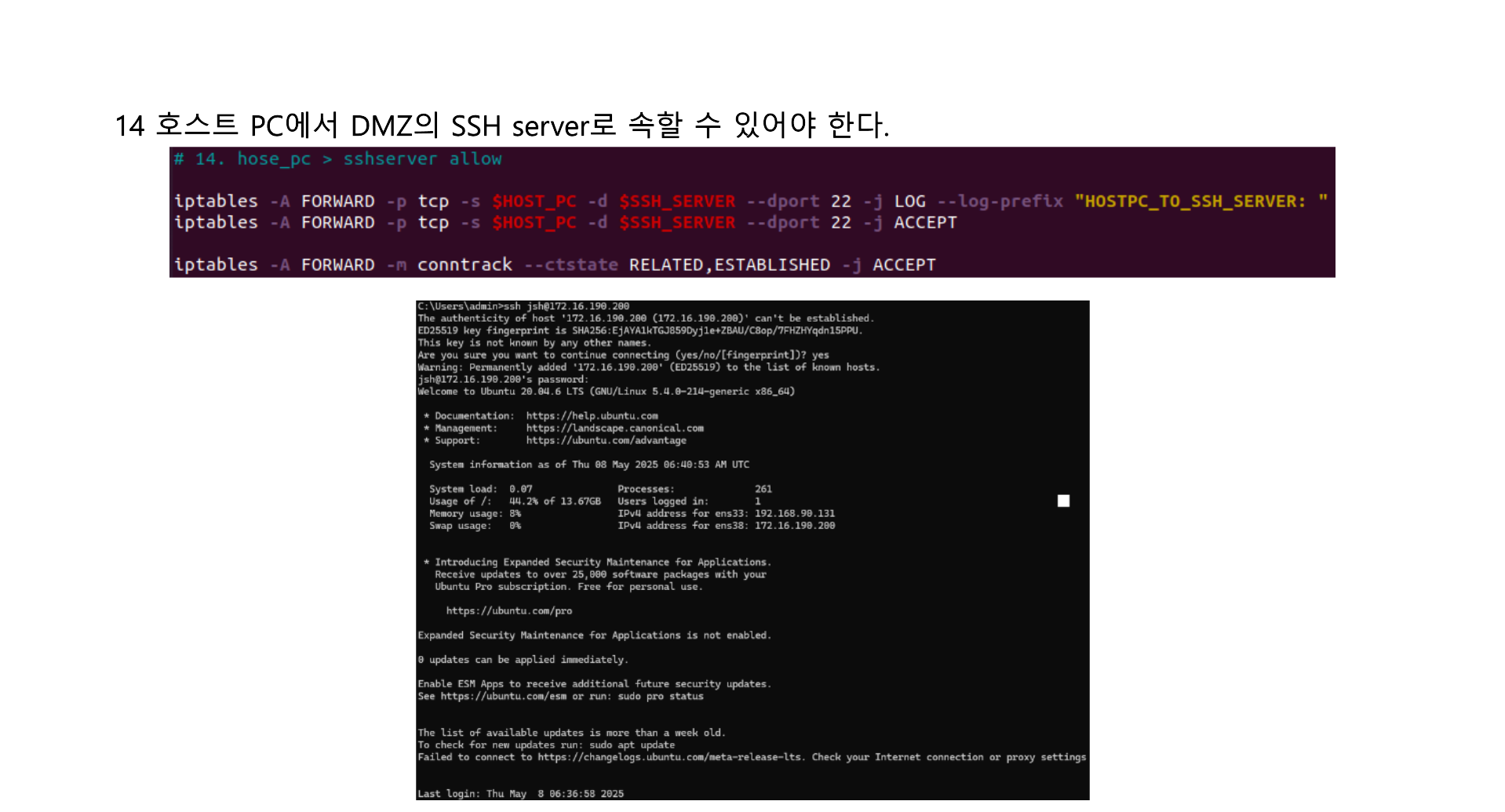Click the 'Warning: Permanently added' line
This screenshot has height=812, width=1505.
point(649,367)
